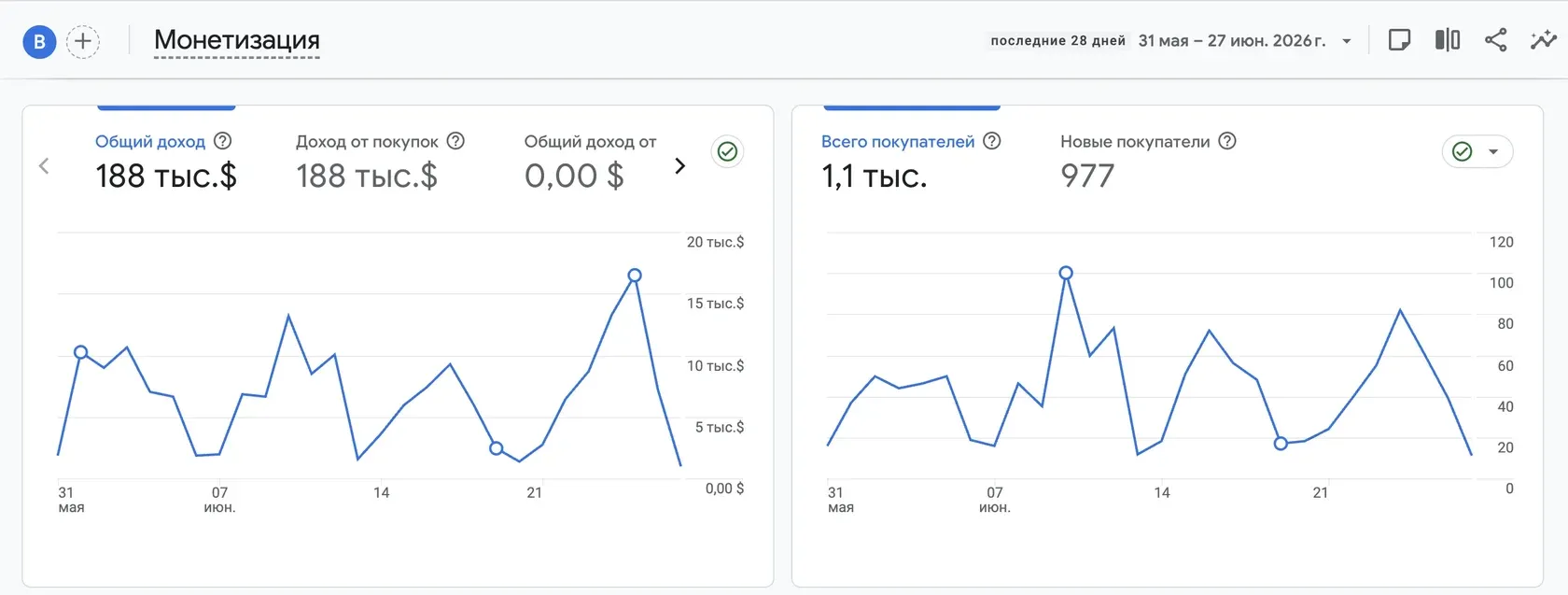
Task: Open buyers card data quality dropdown
Action: 1477,151
